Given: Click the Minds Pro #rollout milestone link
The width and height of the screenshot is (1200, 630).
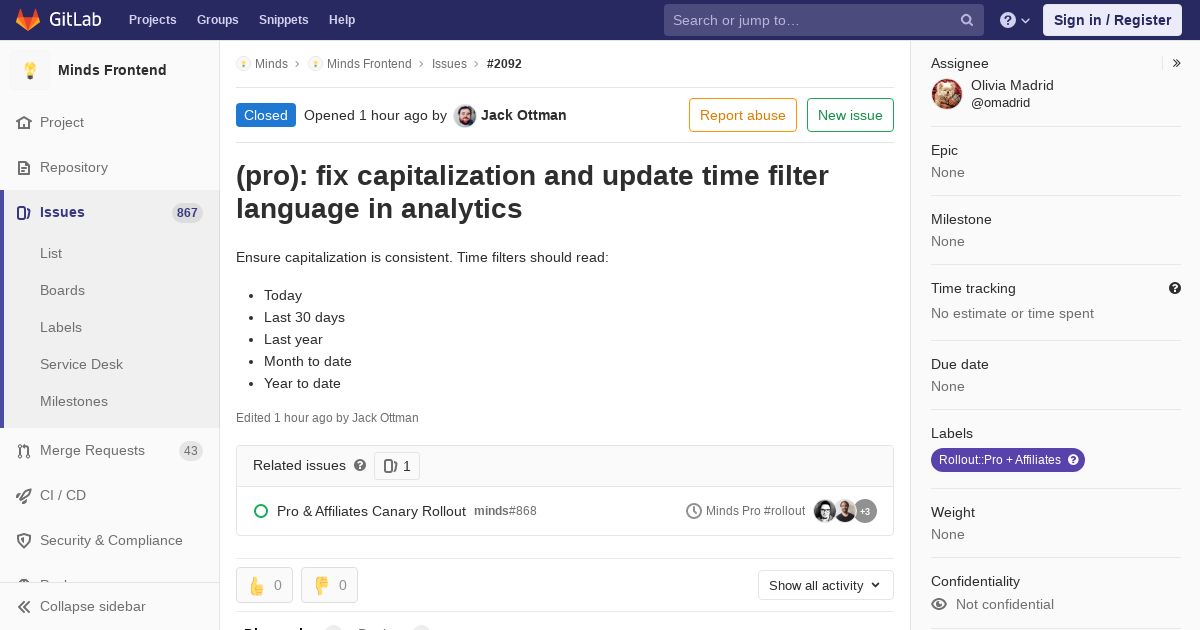Looking at the screenshot, I should click(755, 511).
